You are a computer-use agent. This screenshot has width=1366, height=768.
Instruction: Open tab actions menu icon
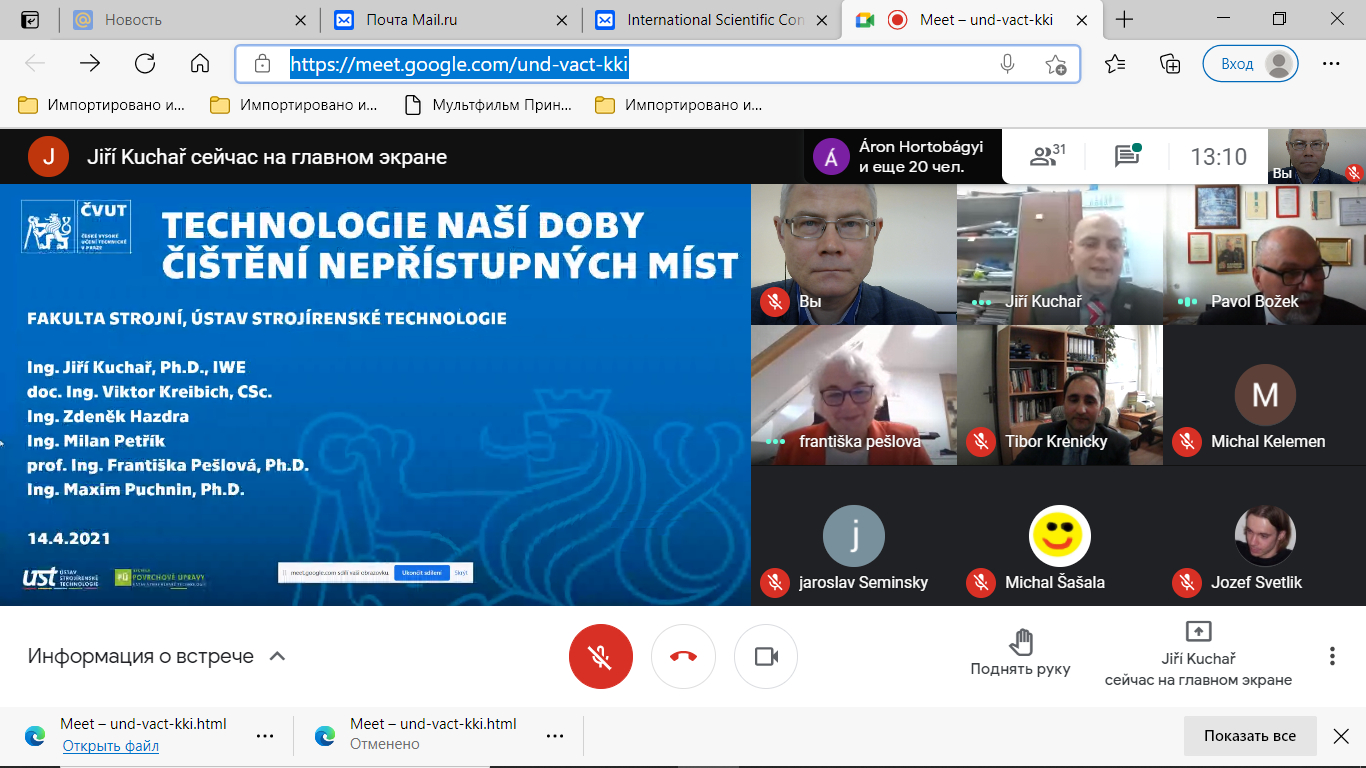[x=31, y=20]
